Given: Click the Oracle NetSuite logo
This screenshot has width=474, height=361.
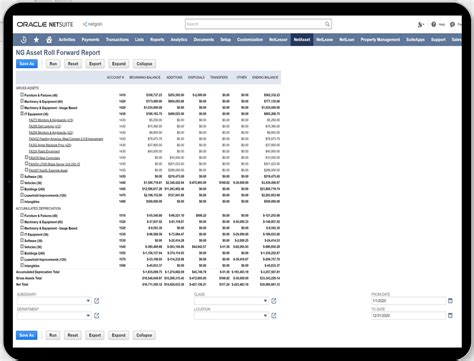Looking at the screenshot, I should [x=45, y=24].
